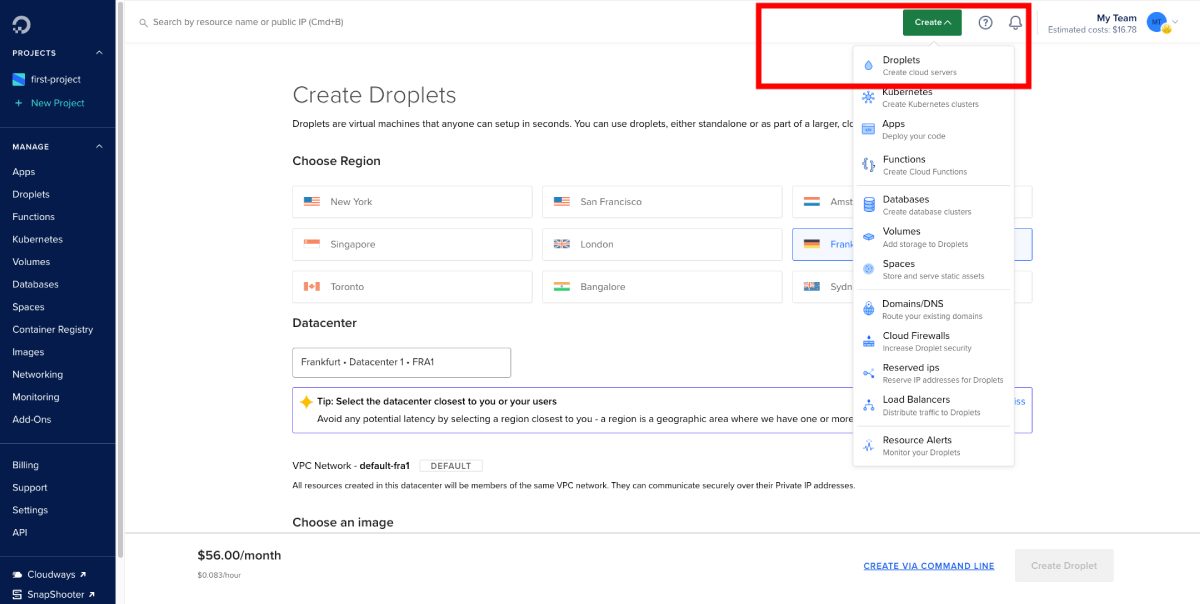The height and width of the screenshot is (604, 1200).
Task: Click the first-project icon in the sidebar
Action: pyautogui.click(x=18, y=79)
